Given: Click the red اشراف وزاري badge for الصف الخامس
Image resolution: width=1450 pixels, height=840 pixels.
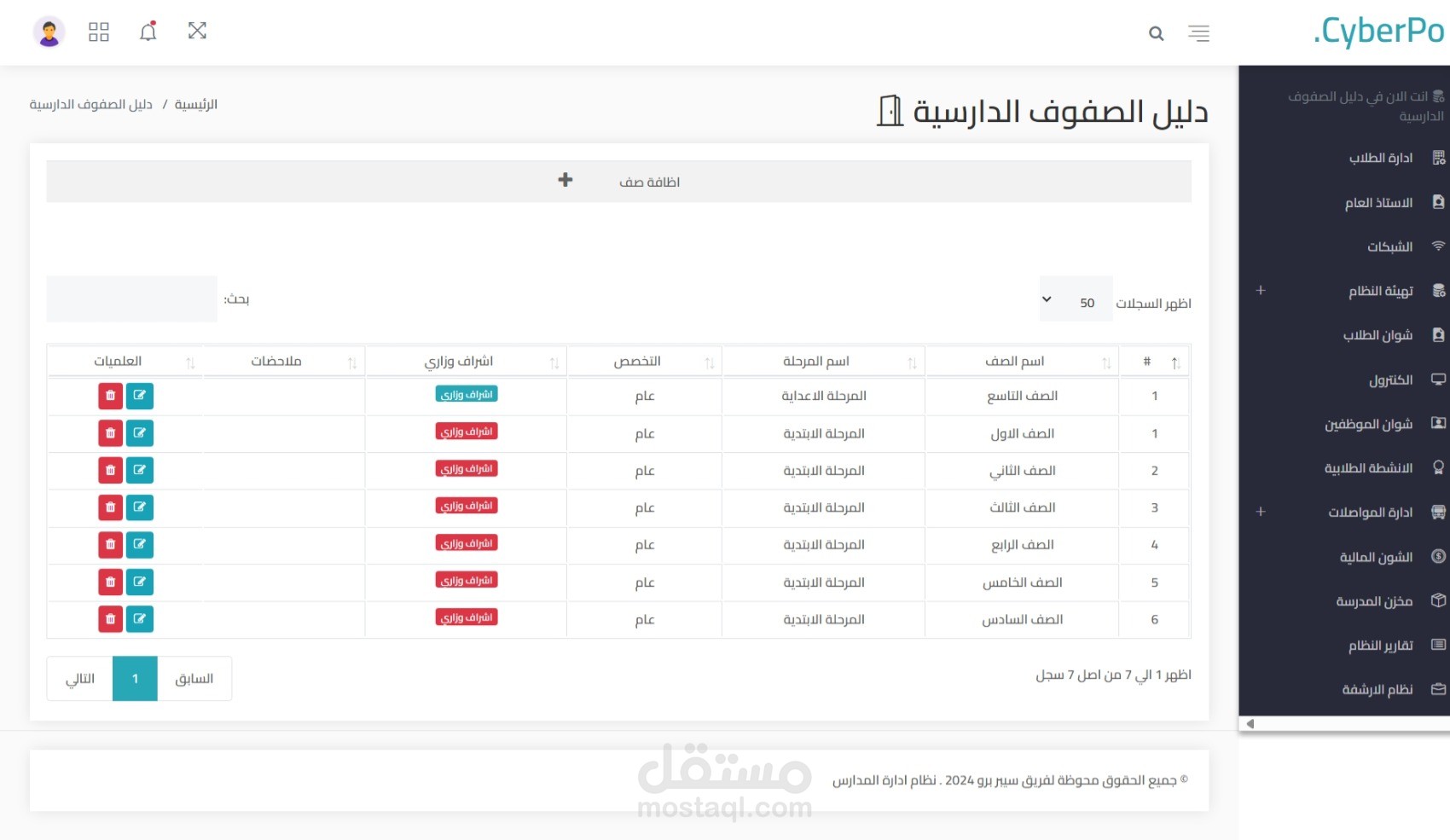Looking at the screenshot, I should 467,580.
